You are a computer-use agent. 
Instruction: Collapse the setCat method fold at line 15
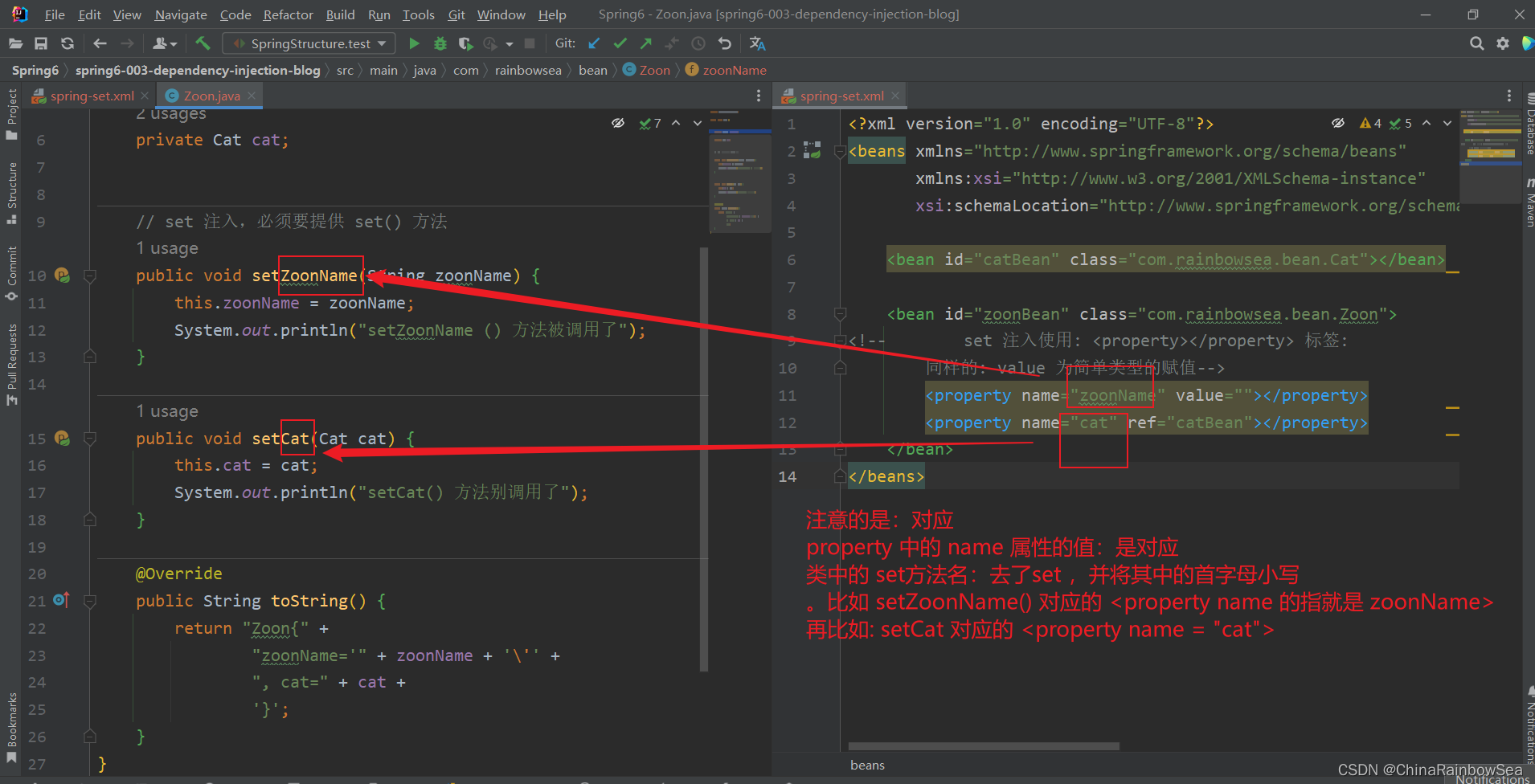click(90, 439)
